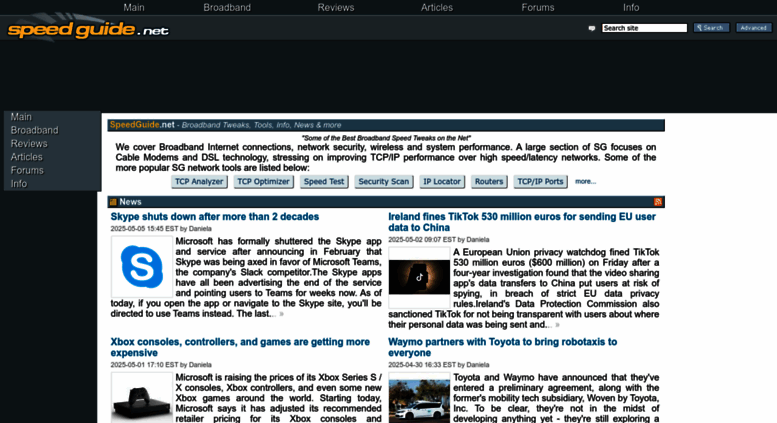This screenshot has height=423, width=777.
Task: Open the Skype shuts down headline
Action: click(x=215, y=217)
